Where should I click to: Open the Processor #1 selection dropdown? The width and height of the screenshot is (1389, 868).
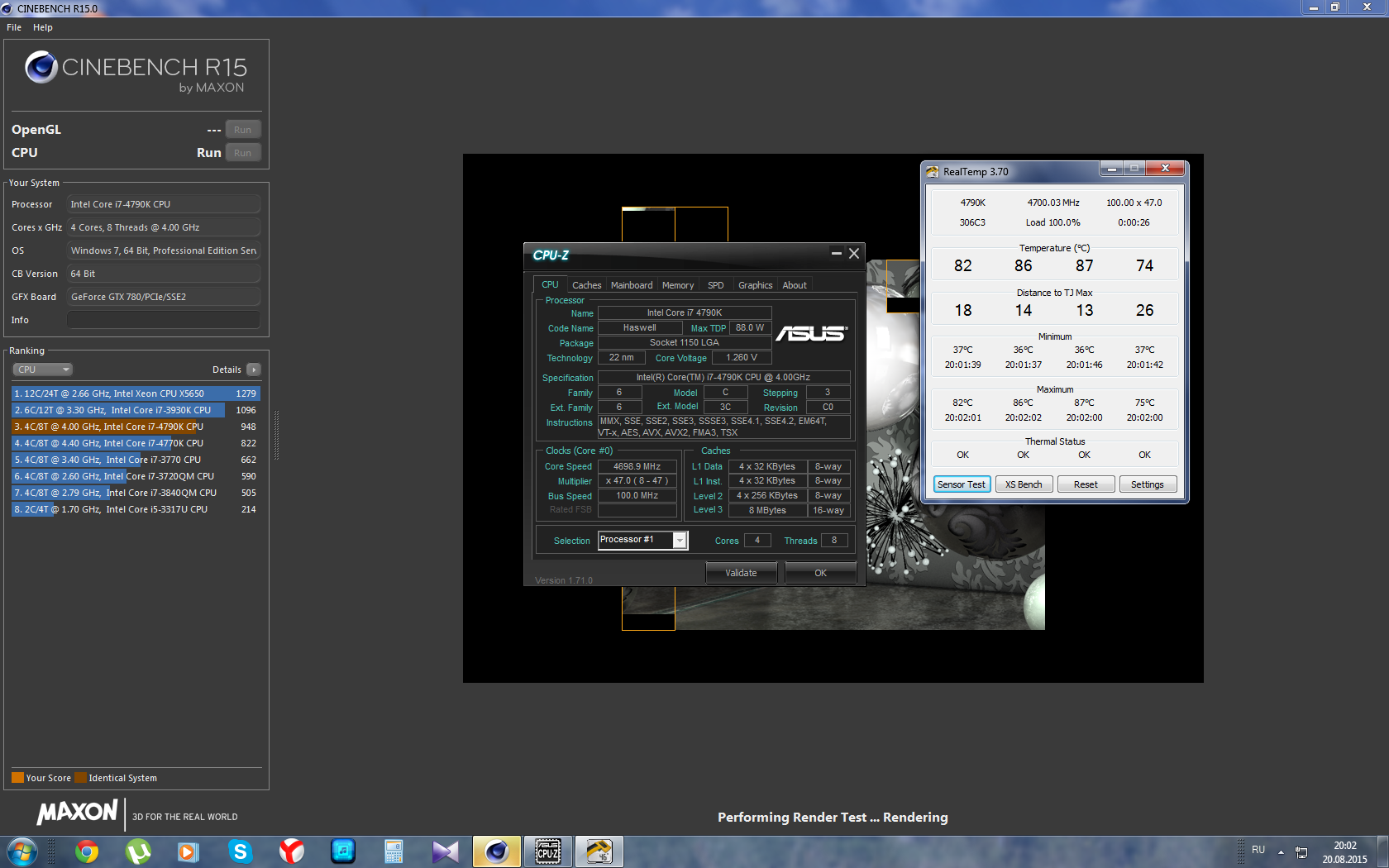click(680, 540)
